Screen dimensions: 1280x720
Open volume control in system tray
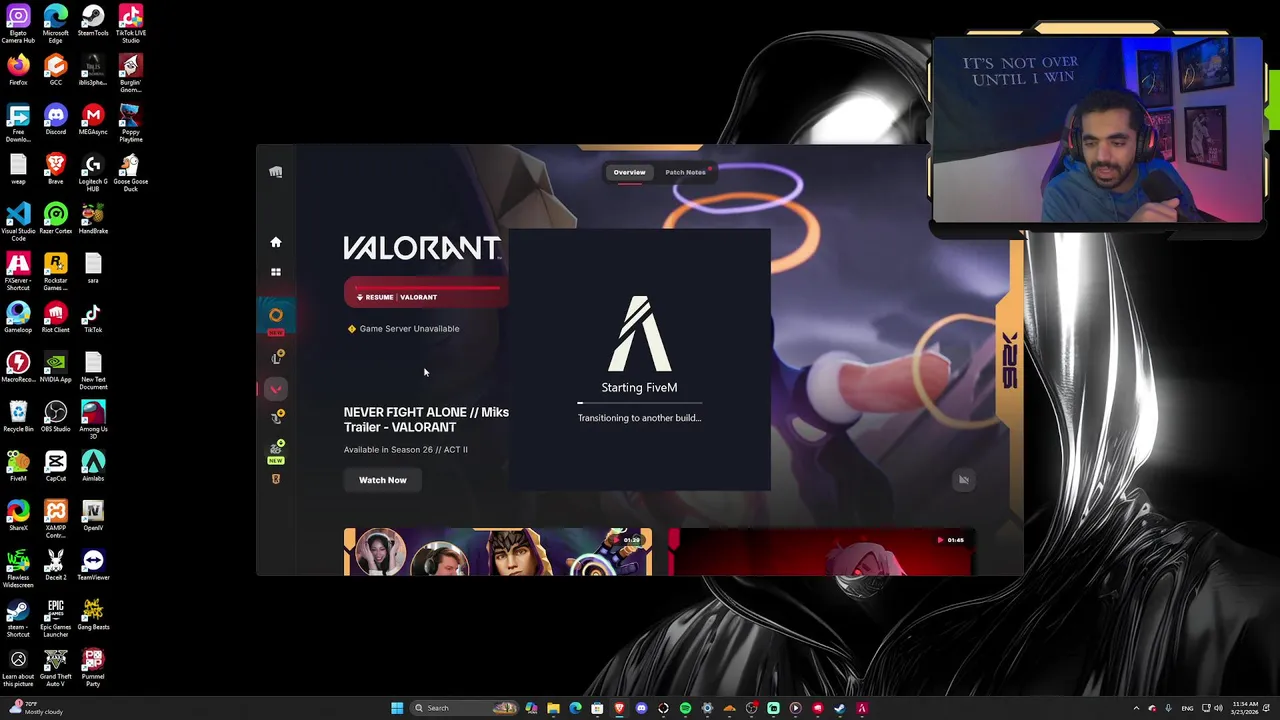tap(1218, 708)
